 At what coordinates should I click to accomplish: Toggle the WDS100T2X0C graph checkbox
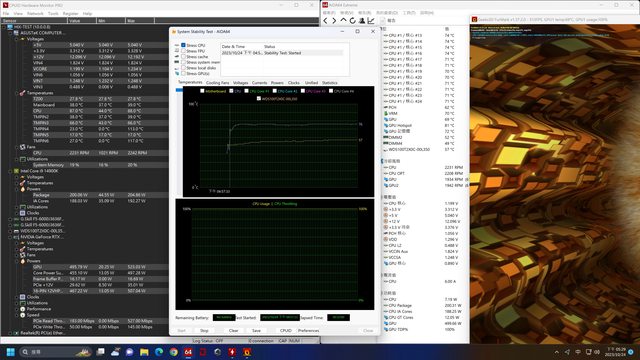(x=259, y=98)
